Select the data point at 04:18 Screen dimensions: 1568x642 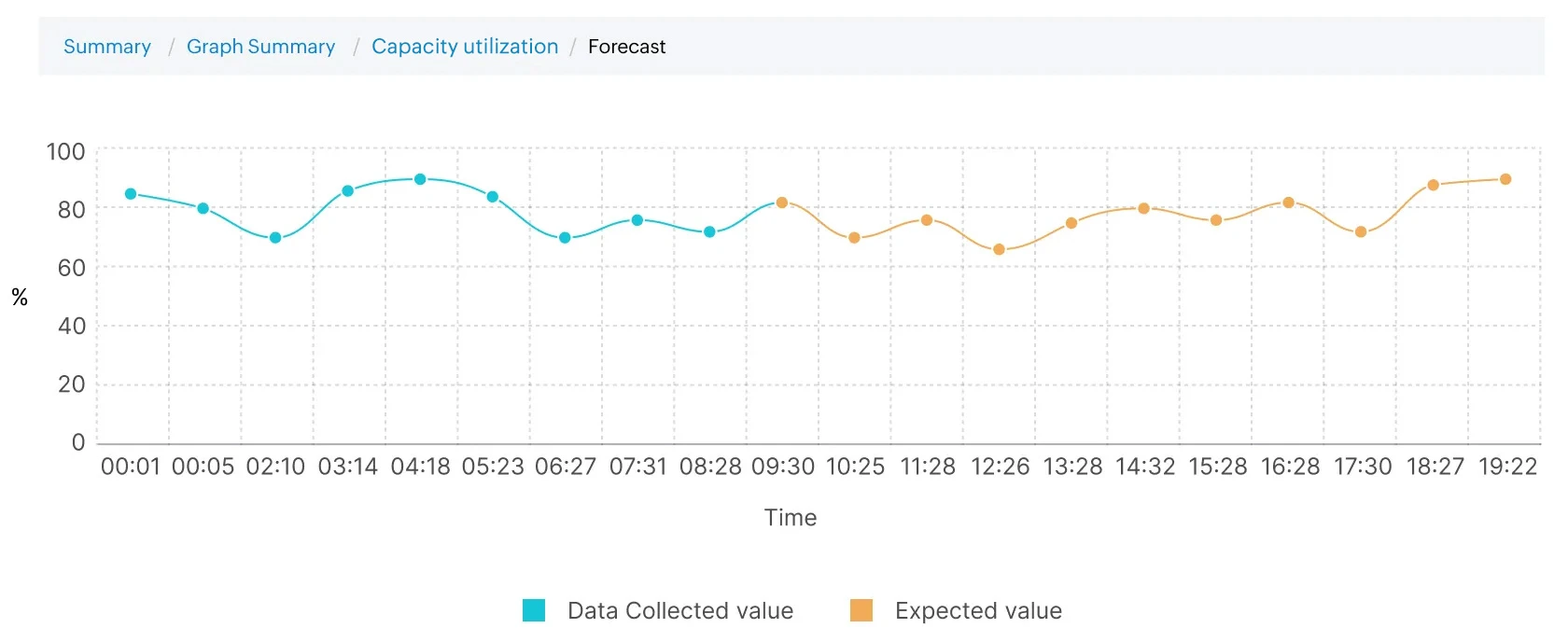pyautogui.click(x=420, y=179)
